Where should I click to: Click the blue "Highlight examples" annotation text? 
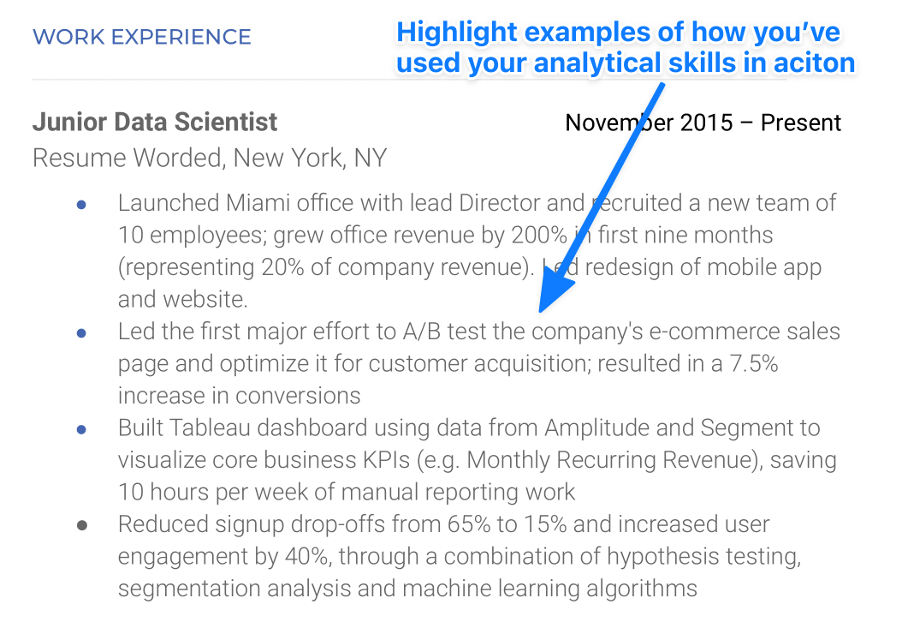click(617, 33)
